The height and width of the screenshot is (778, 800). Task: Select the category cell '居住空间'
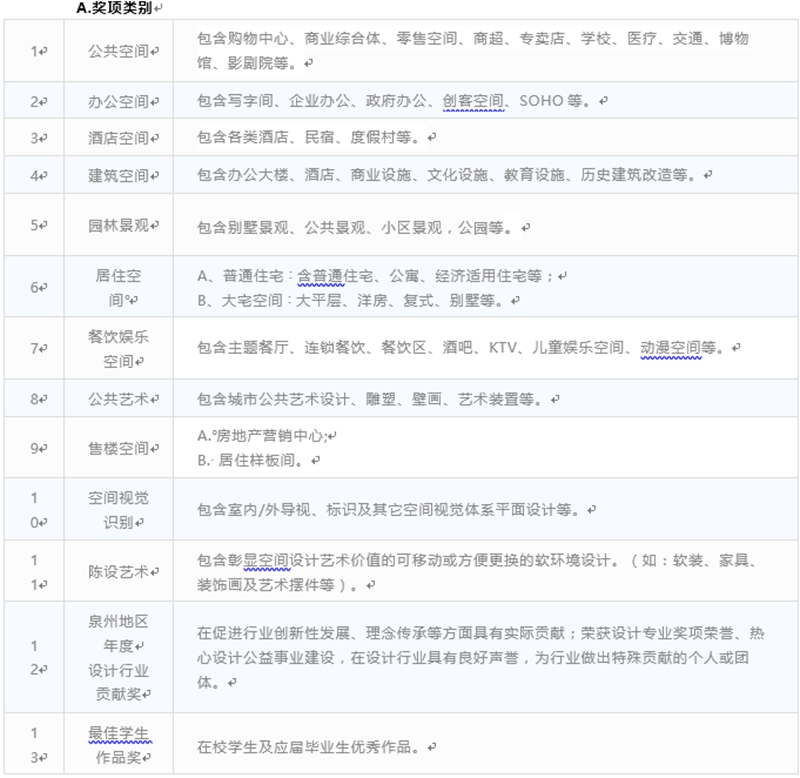click(118, 288)
